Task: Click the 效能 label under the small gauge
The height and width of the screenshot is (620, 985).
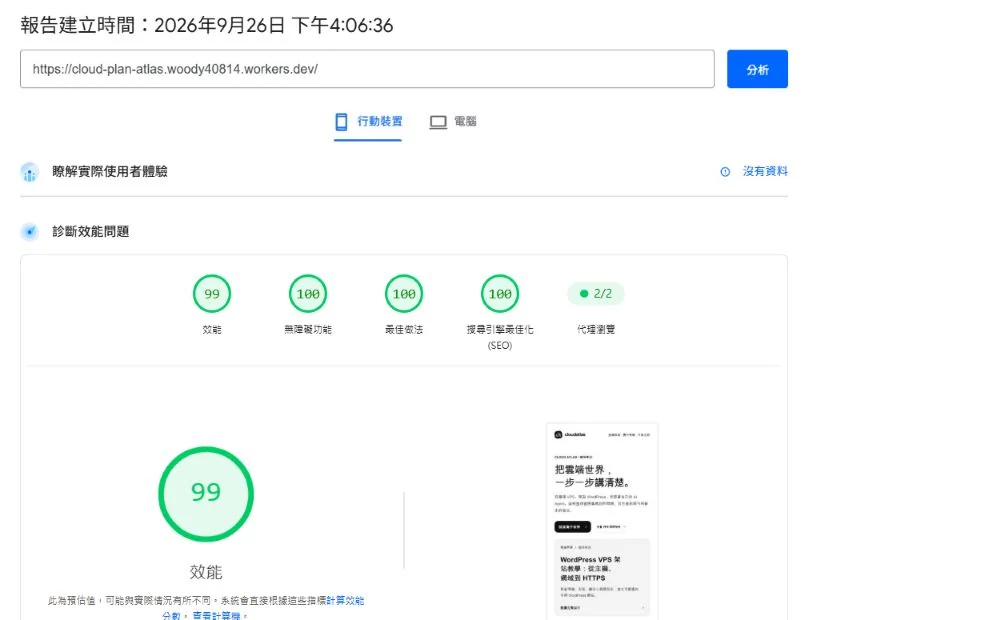Action: 212,329
